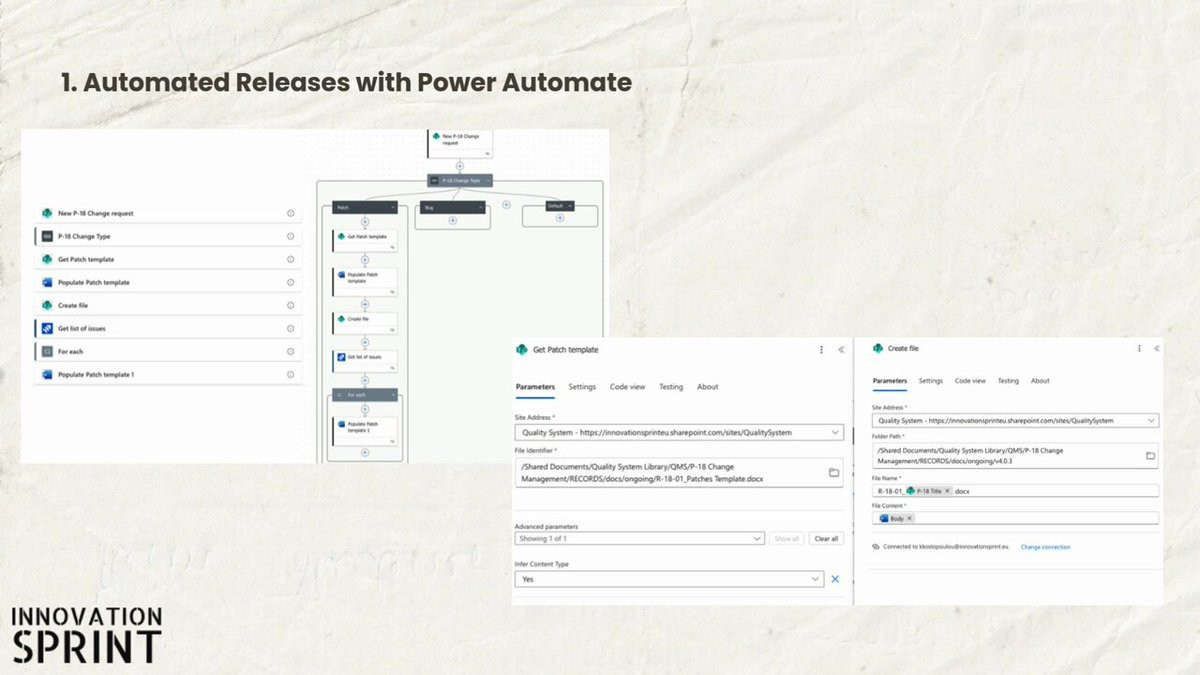Open info circle on P-18 Change Type row

pos(291,236)
